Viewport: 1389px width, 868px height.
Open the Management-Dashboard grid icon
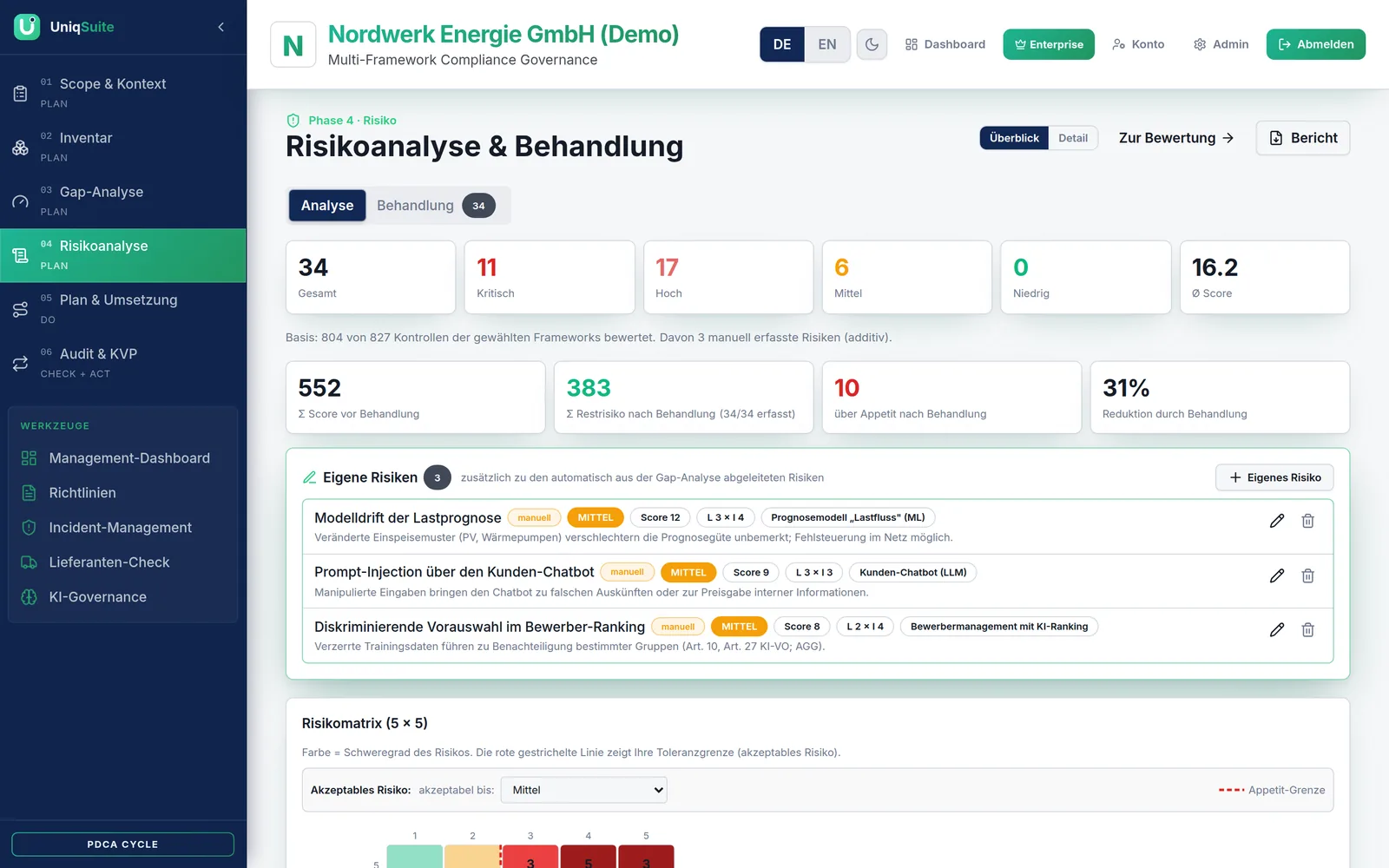pyautogui.click(x=29, y=458)
